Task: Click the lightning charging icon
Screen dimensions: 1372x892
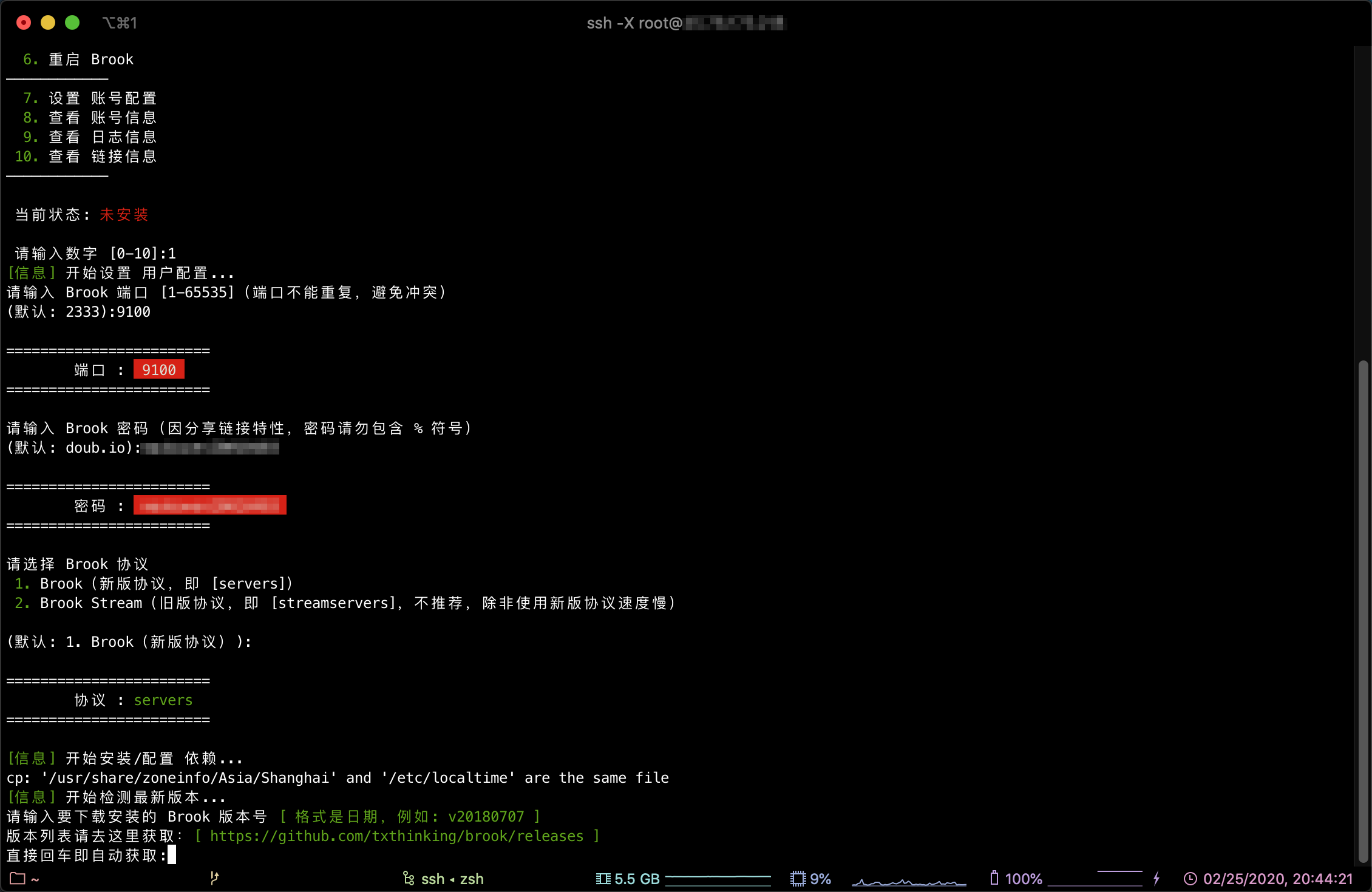Action: coord(1156,878)
